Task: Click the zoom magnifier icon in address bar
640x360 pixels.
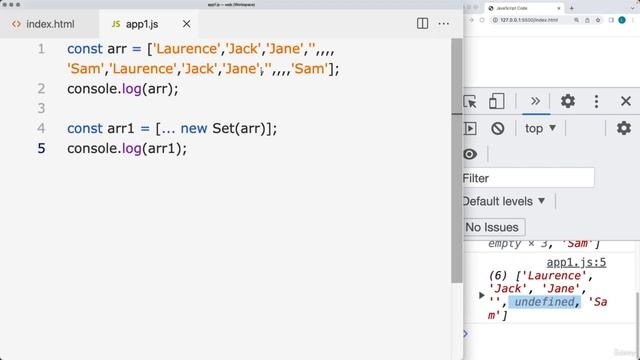Action: point(576,20)
